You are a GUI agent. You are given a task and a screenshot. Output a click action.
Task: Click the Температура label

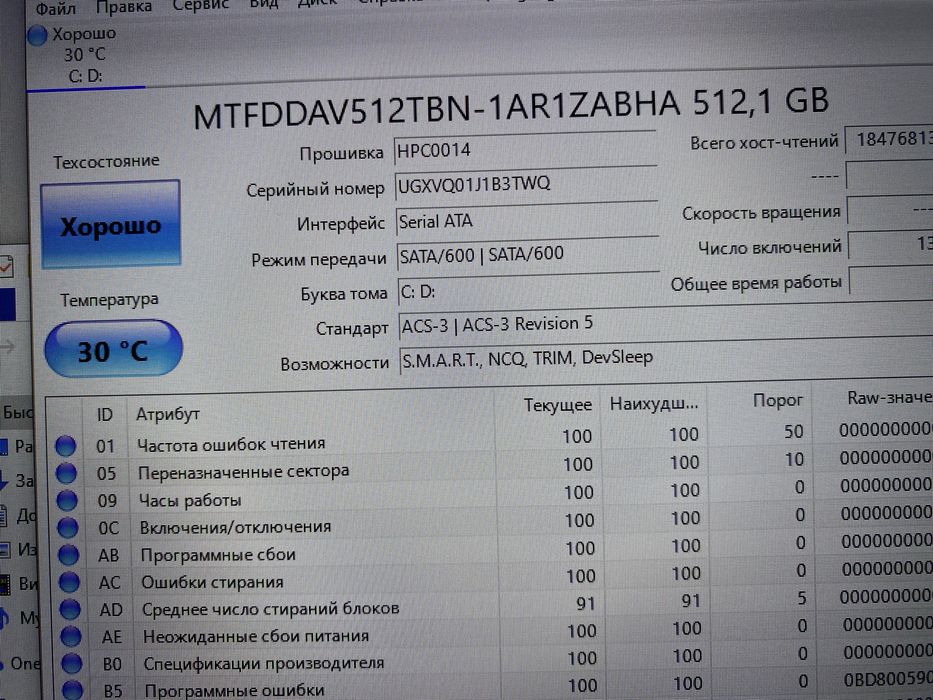coord(109,299)
